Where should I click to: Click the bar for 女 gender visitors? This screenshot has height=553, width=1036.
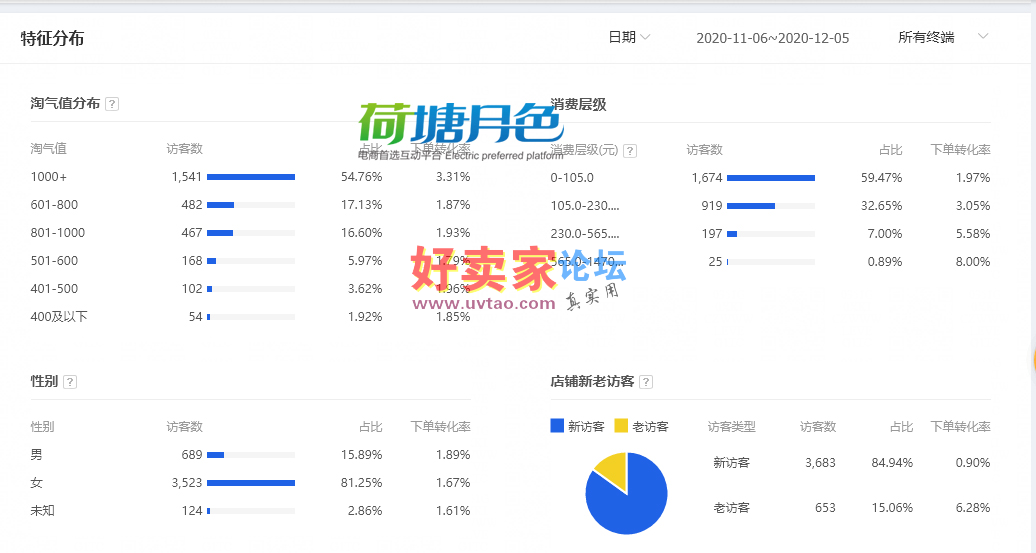(x=250, y=483)
